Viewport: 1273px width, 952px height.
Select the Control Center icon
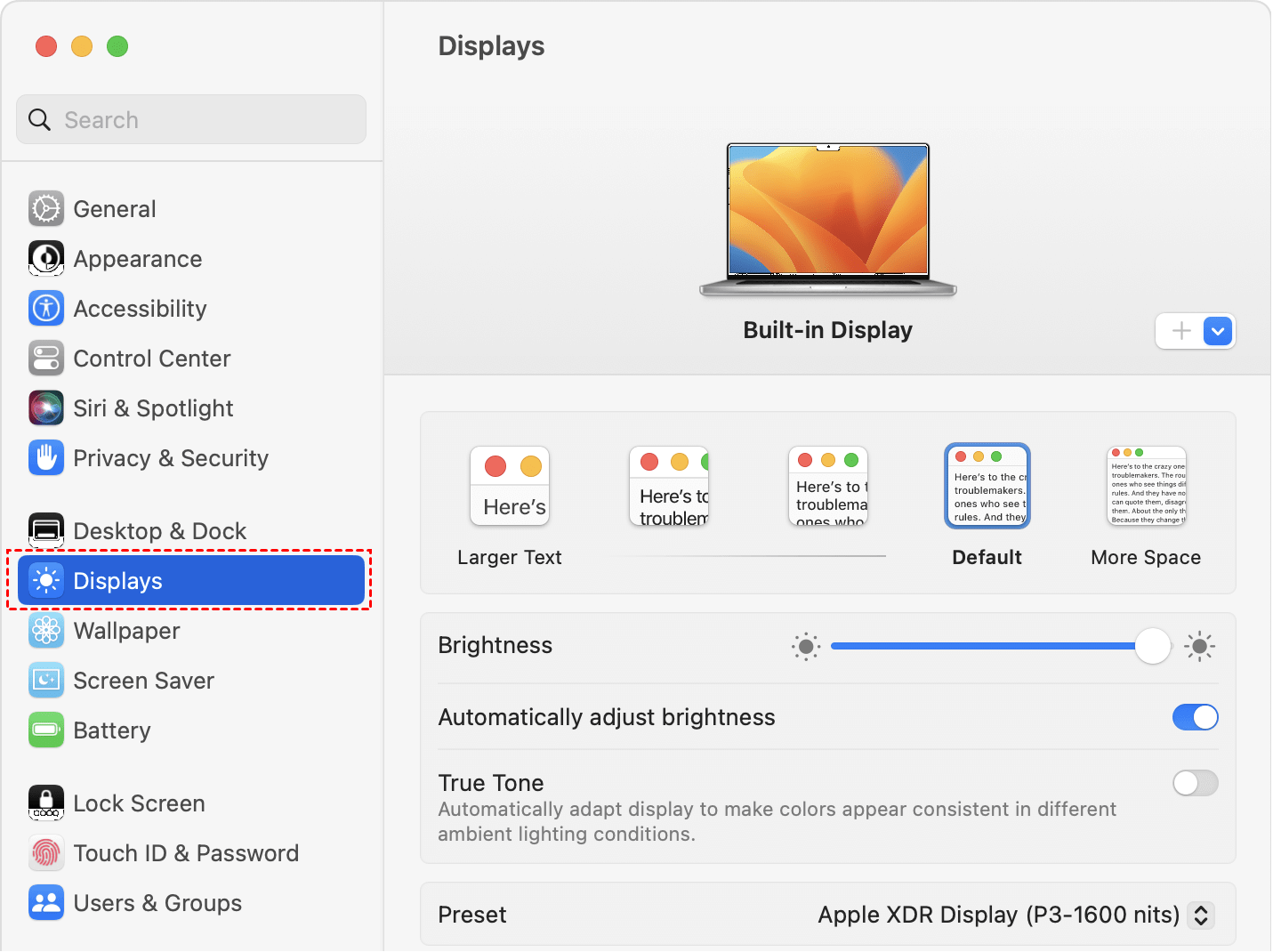coord(46,359)
